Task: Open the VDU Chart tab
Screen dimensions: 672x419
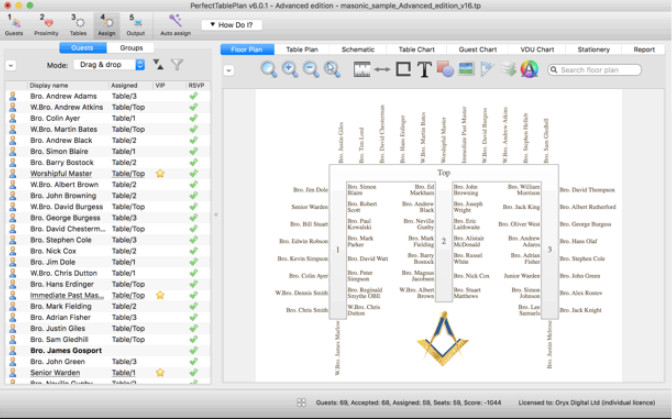Action: pyautogui.click(x=537, y=49)
